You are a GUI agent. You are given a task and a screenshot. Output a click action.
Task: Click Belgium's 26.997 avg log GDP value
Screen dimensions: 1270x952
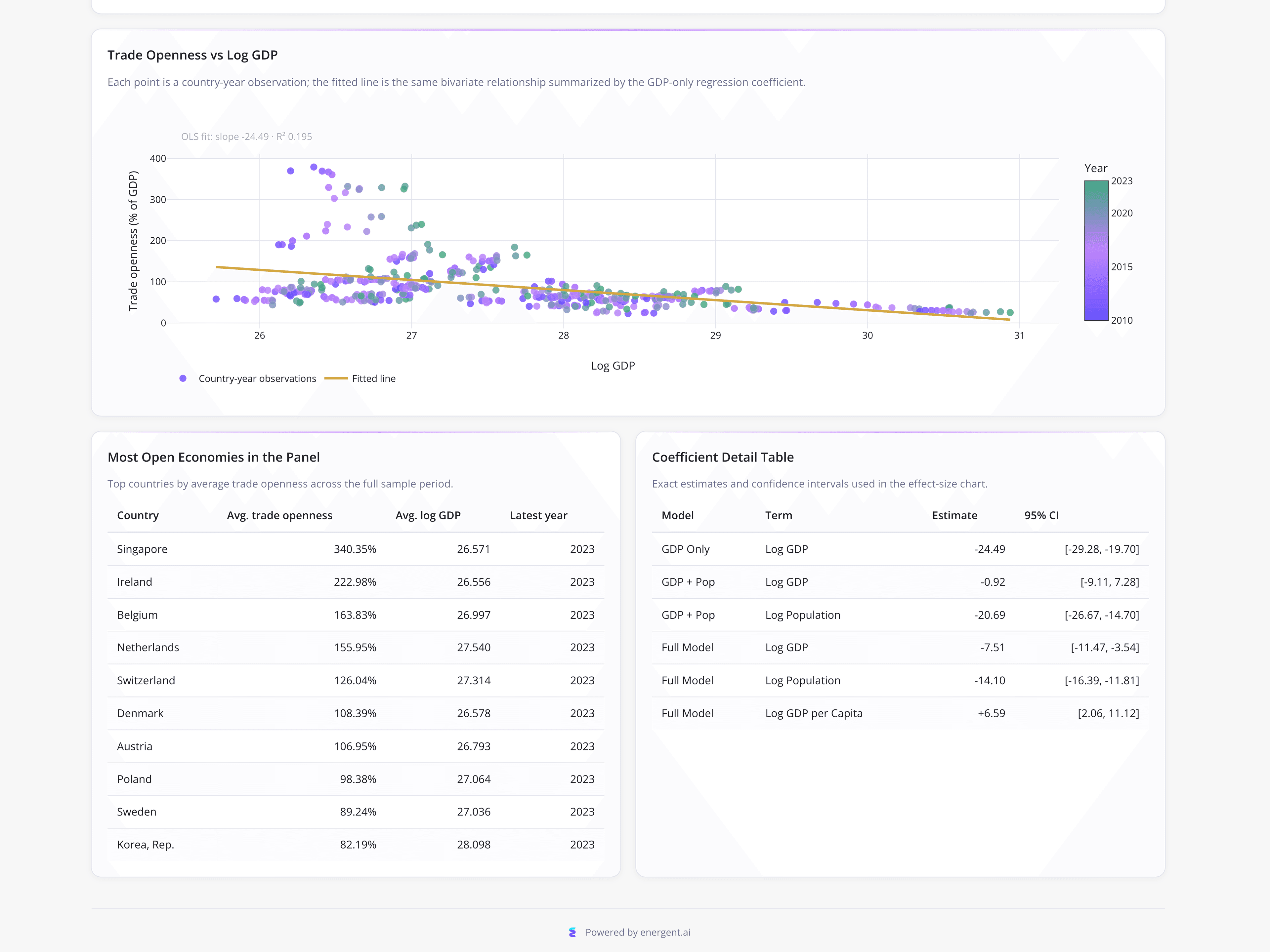click(x=474, y=615)
